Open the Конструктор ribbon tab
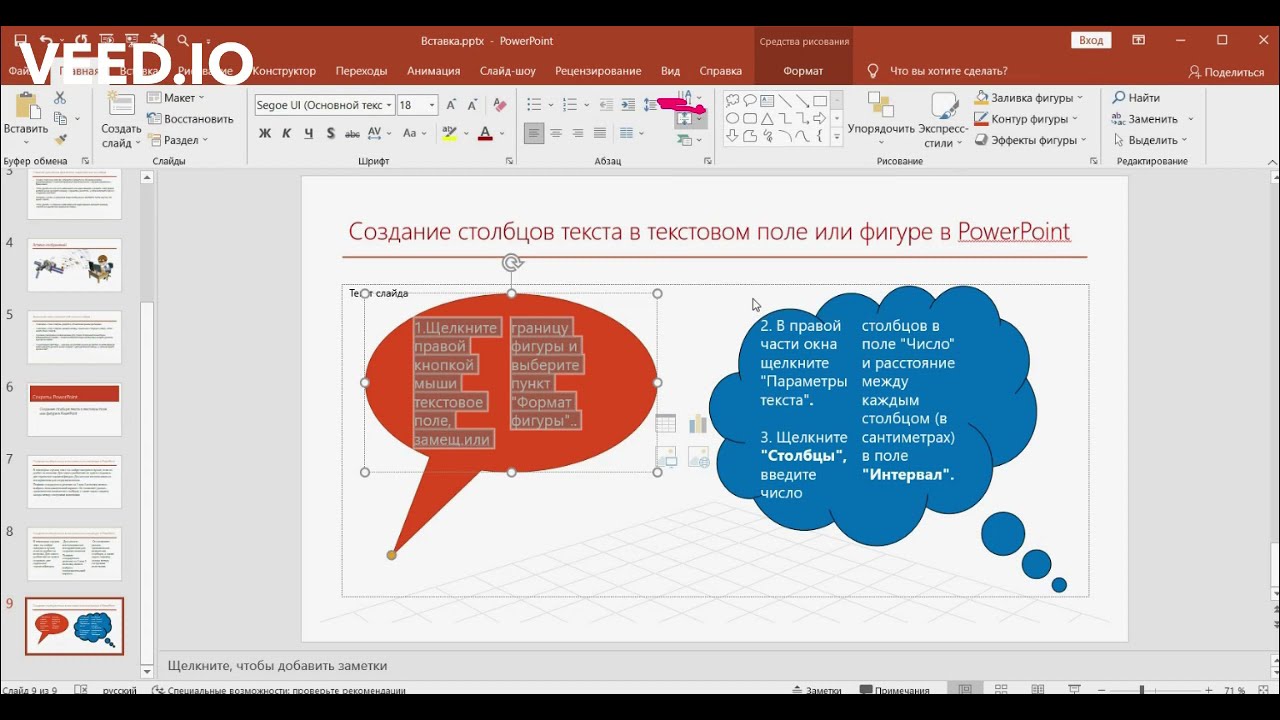Image resolution: width=1280 pixels, height=720 pixels. click(284, 71)
